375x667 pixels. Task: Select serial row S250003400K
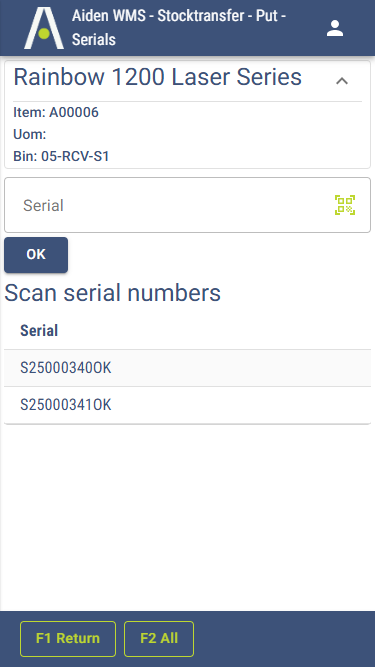coord(188,368)
